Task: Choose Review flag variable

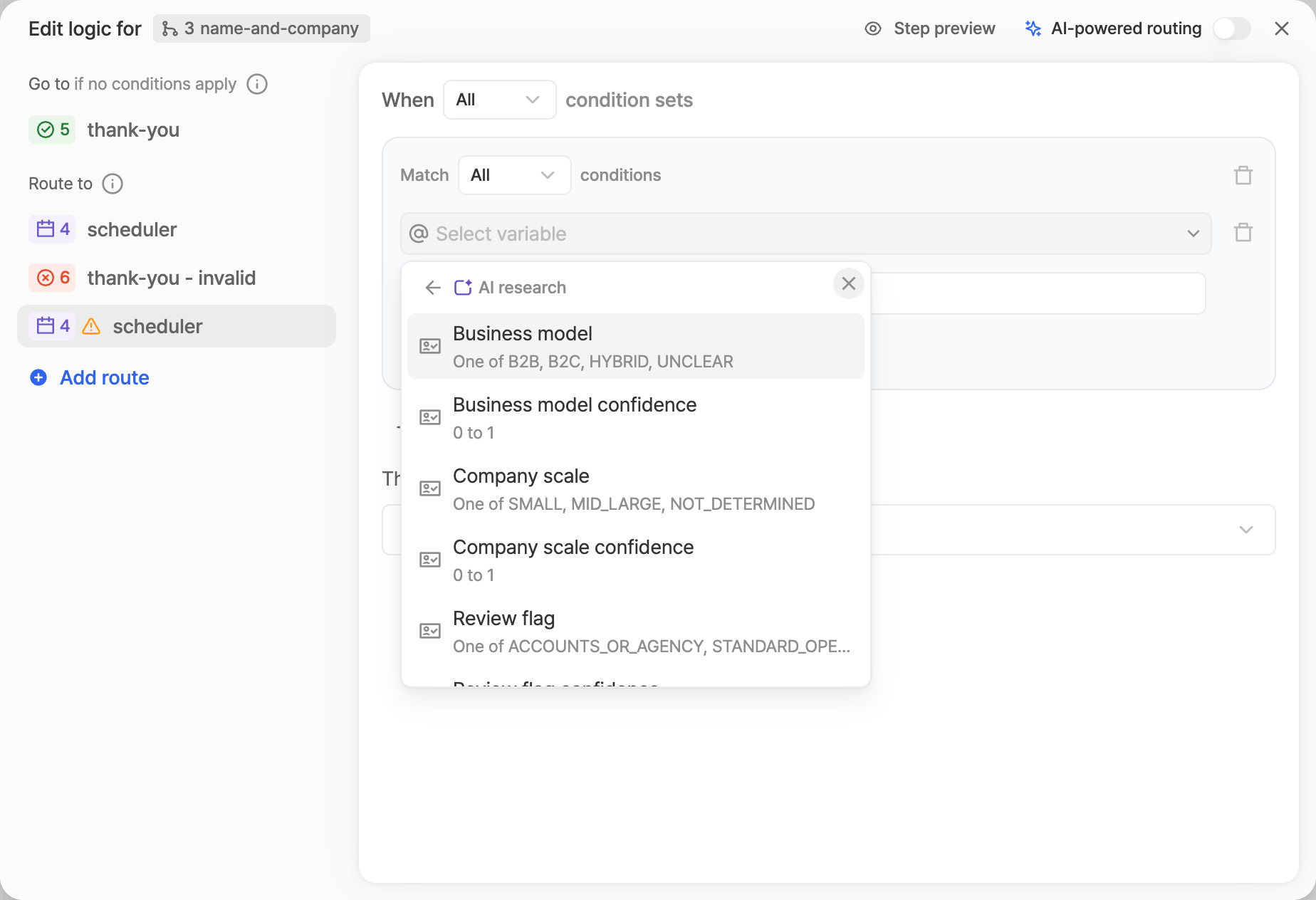Action: (635, 631)
